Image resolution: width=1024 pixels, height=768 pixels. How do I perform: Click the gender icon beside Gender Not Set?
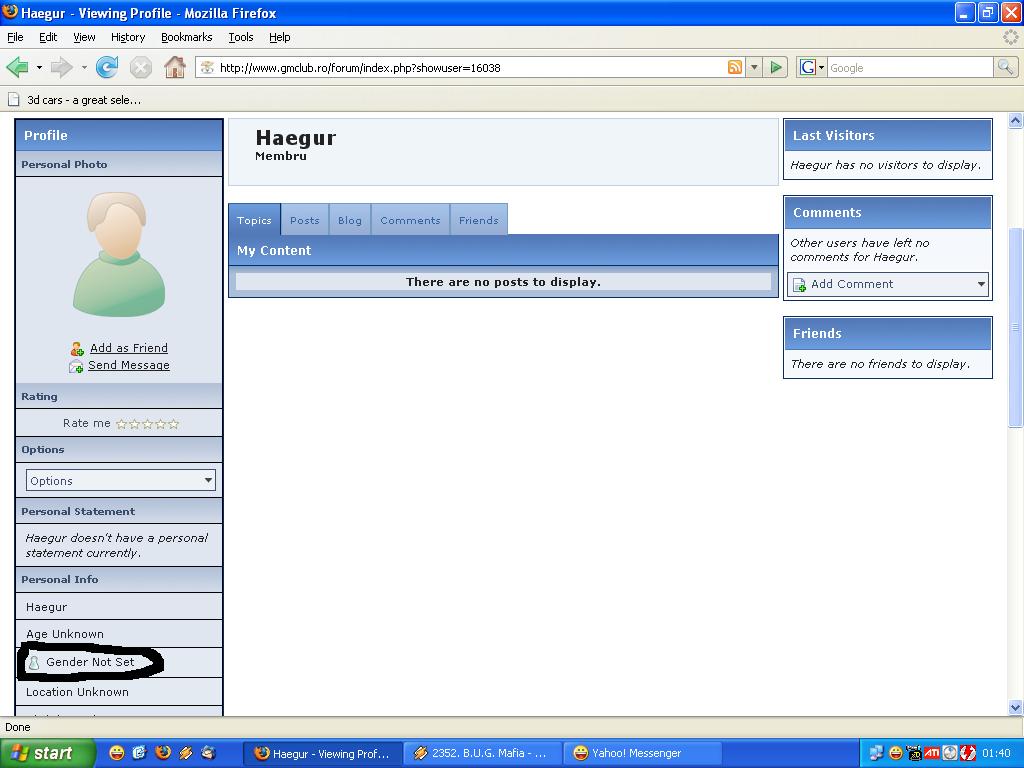(34, 663)
